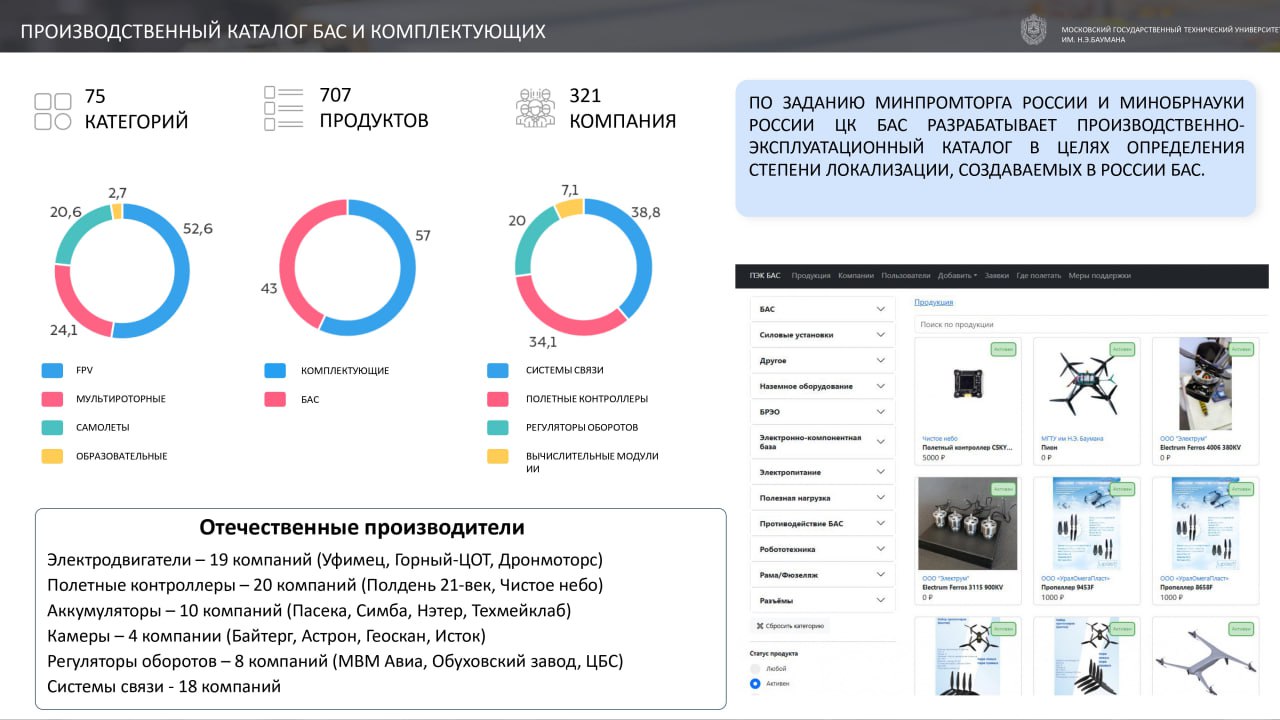Open the Полетный контроллер CSKY product image
The width and height of the screenshot is (1280, 720).
(x=967, y=384)
